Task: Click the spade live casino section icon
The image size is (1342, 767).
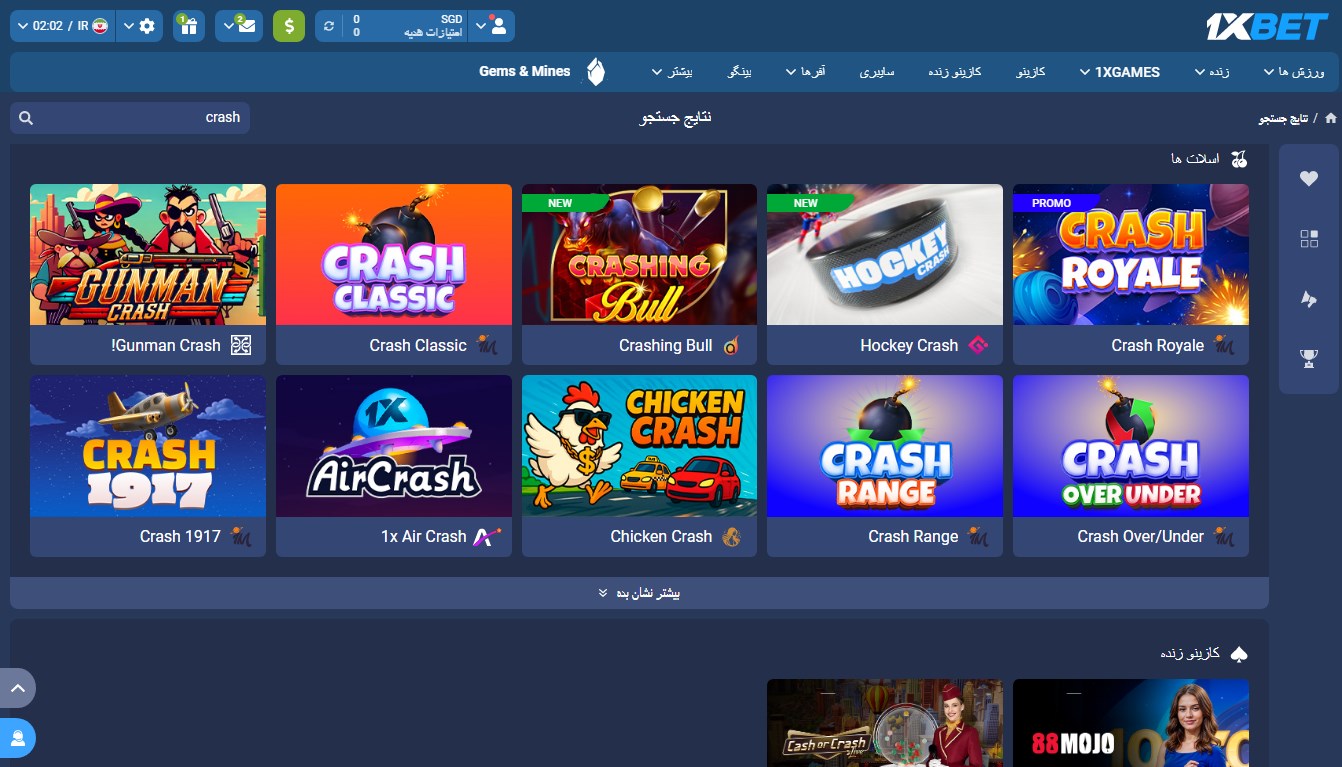Action: click(1239, 653)
